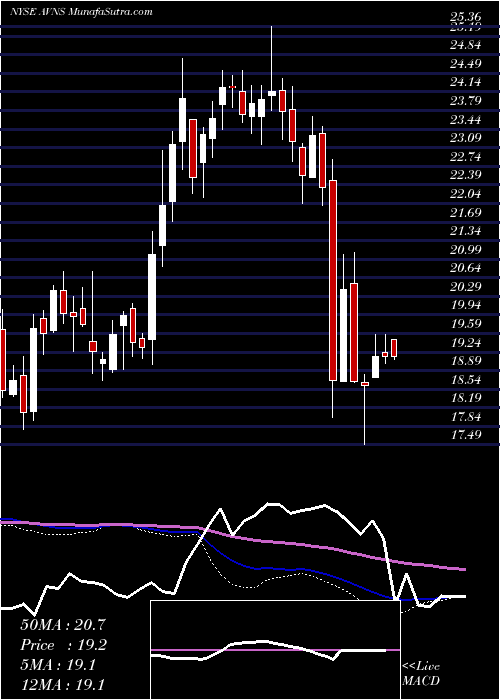Click the 20.64 price axis label
Image resolution: width=500 pixels, height=700 pixels.
tap(466, 267)
